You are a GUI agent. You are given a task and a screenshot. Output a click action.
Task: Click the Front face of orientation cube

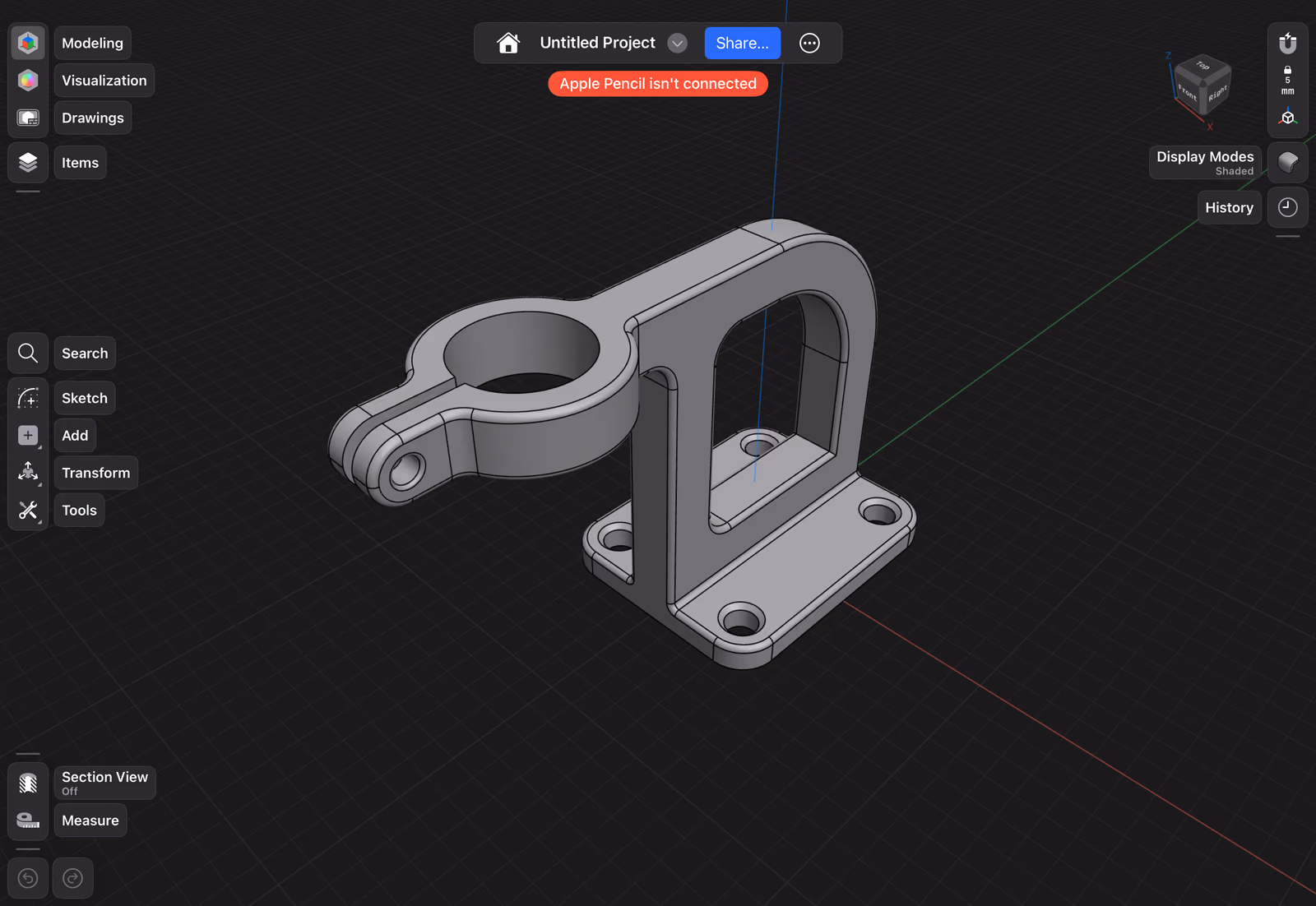point(1187,92)
